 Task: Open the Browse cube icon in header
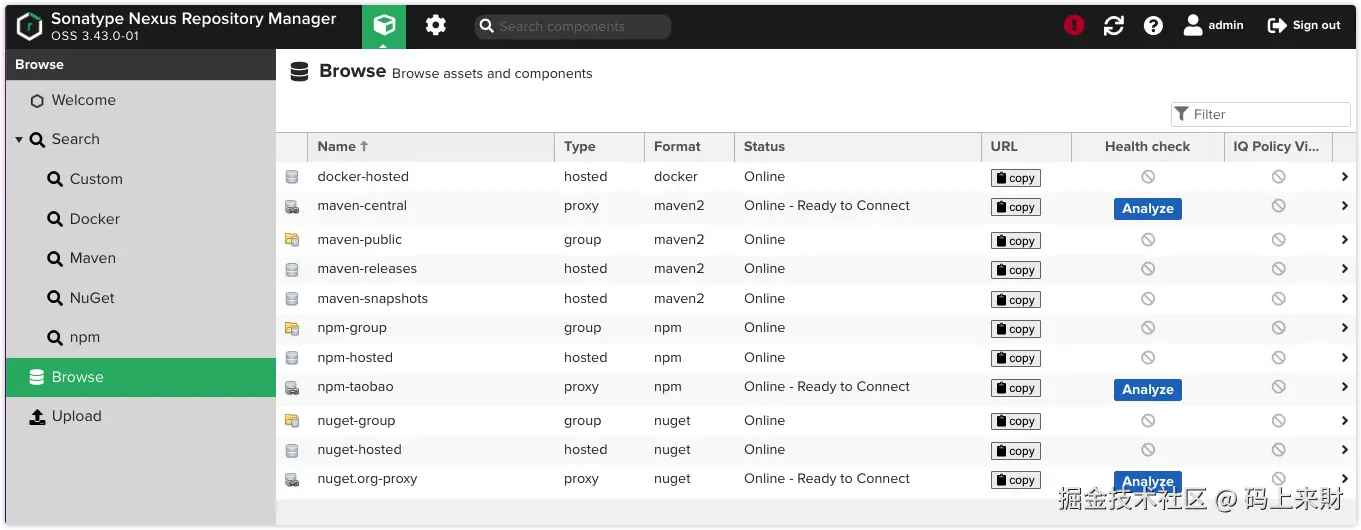[x=384, y=26]
